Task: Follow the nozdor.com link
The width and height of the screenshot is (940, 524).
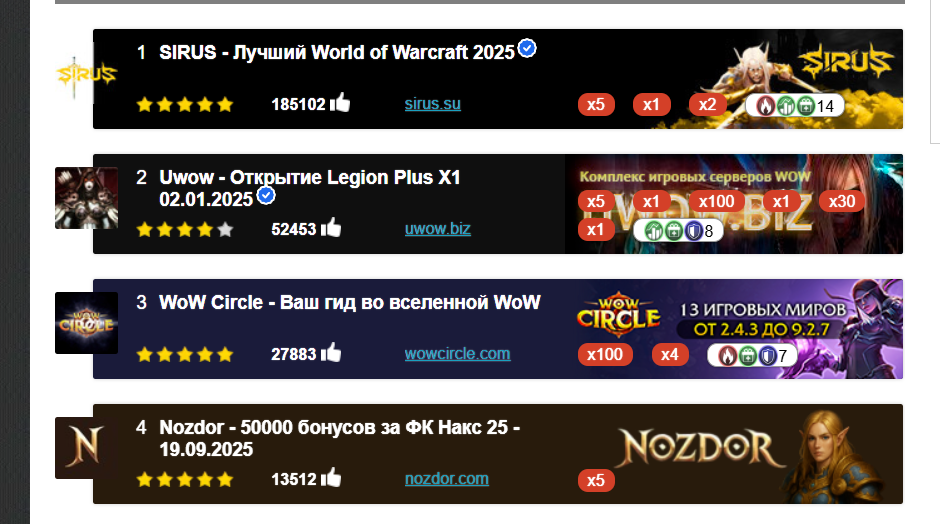Action: (x=447, y=479)
